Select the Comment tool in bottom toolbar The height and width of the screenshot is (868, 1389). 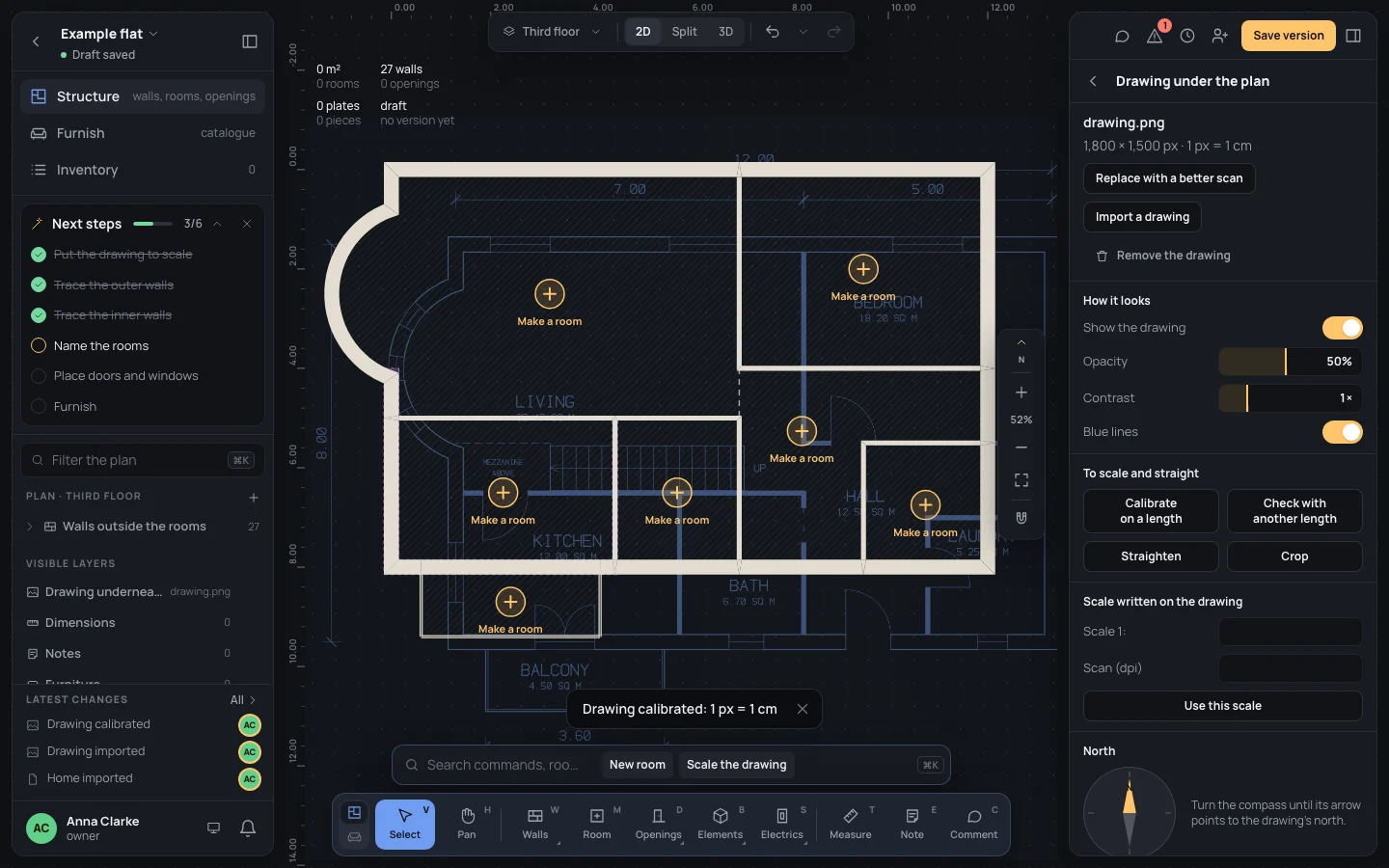click(x=974, y=825)
